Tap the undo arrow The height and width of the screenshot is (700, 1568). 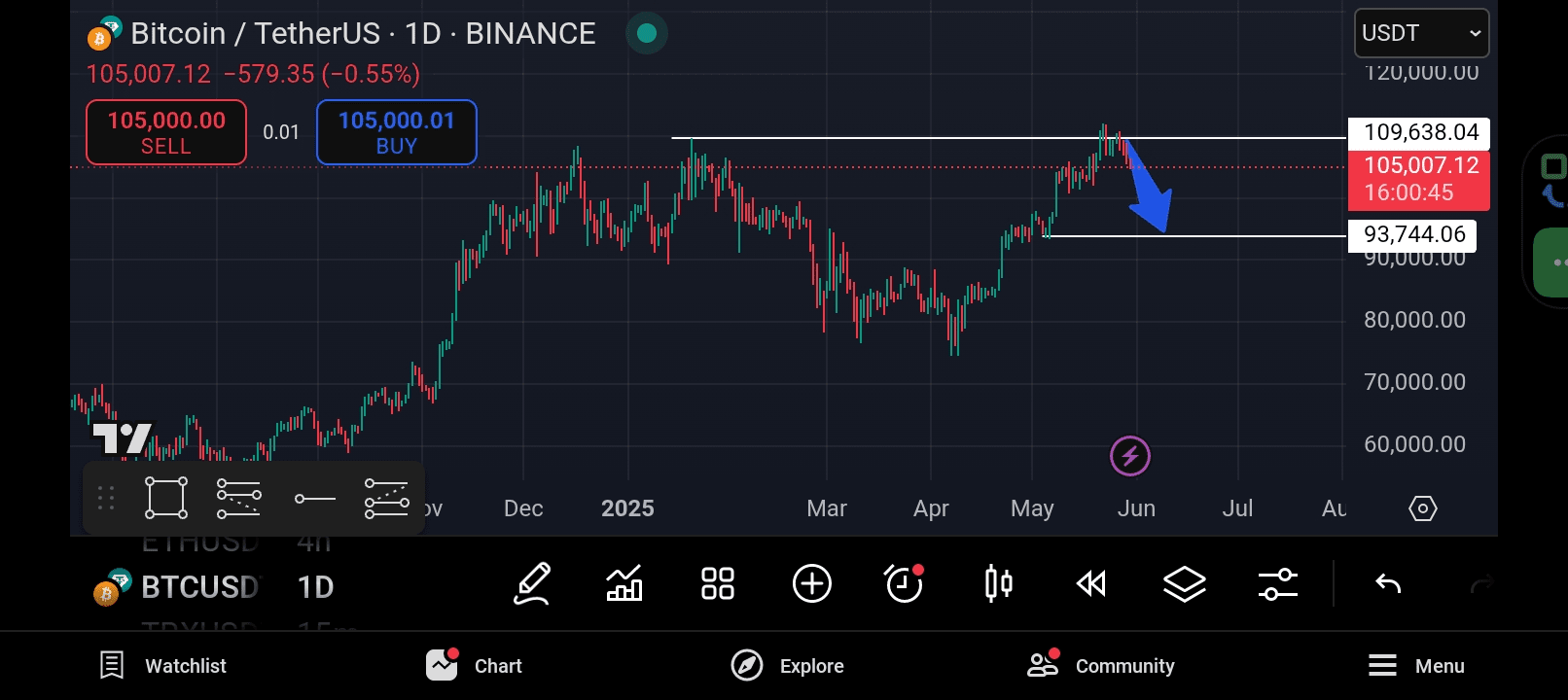(1388, 584)
